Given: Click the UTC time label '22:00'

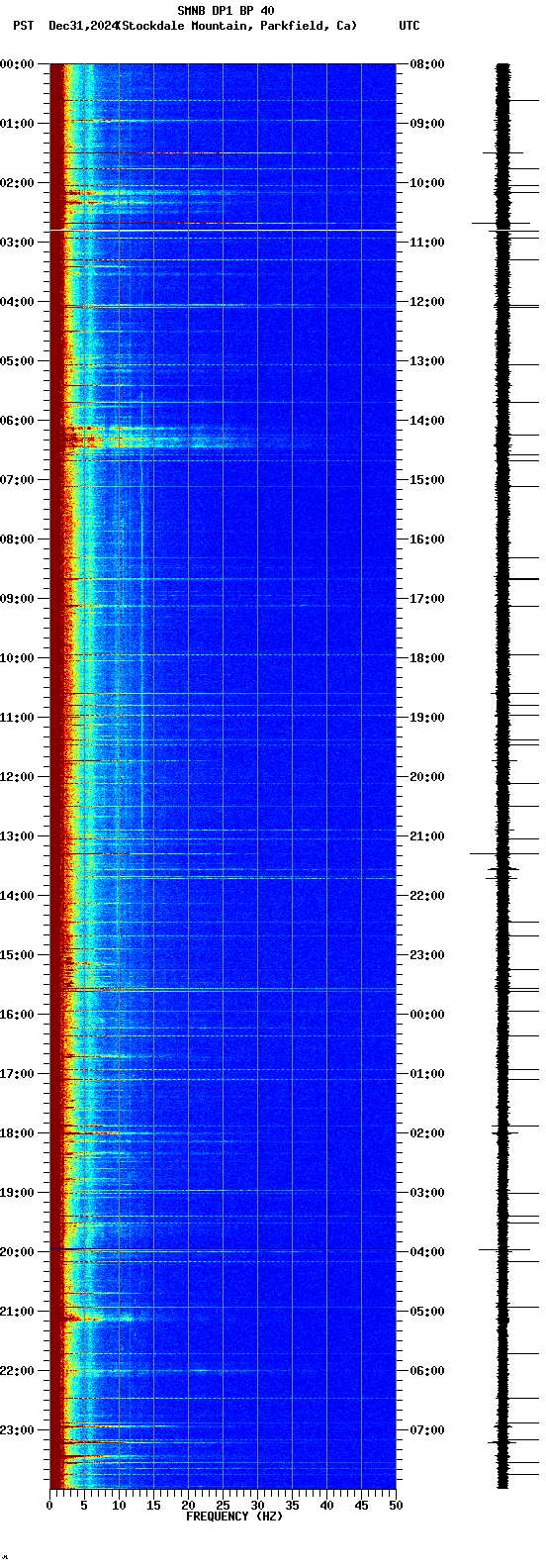Looking at the screenshot, I should (427, 896).
